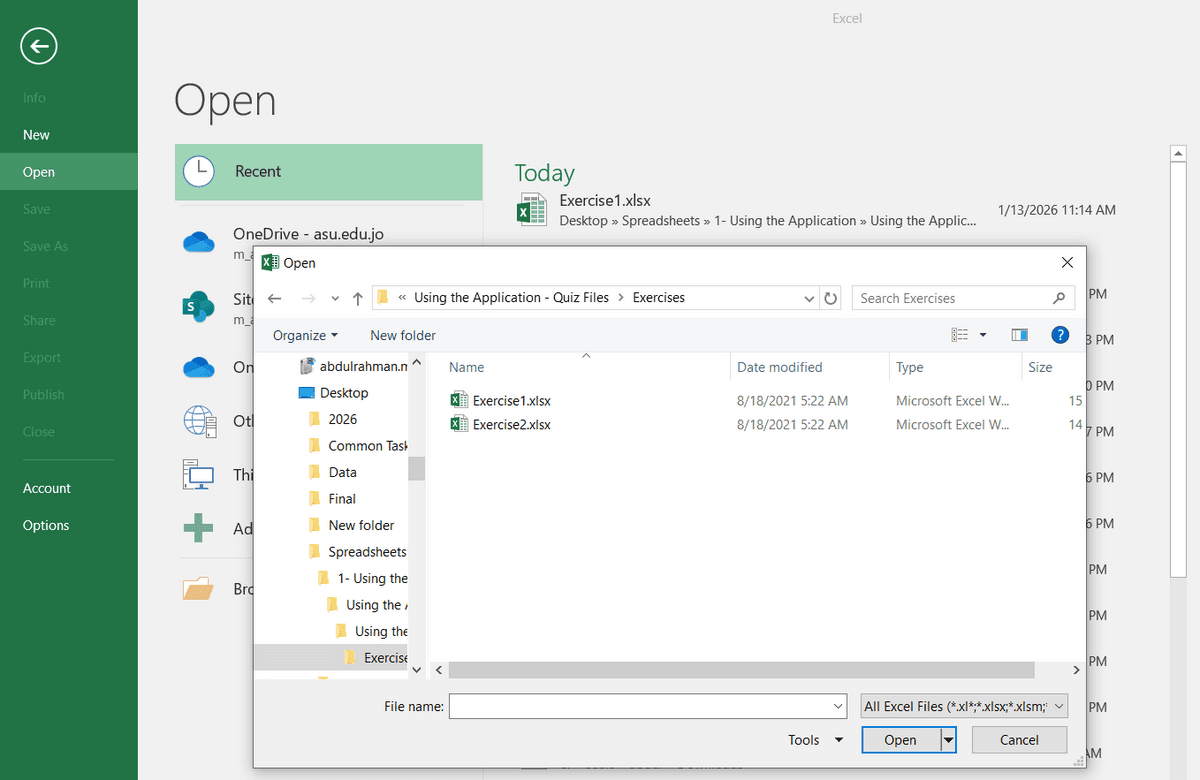Select the New folder tree item
This screenshot has height=780, width=1200.
(x=361, y=525)
